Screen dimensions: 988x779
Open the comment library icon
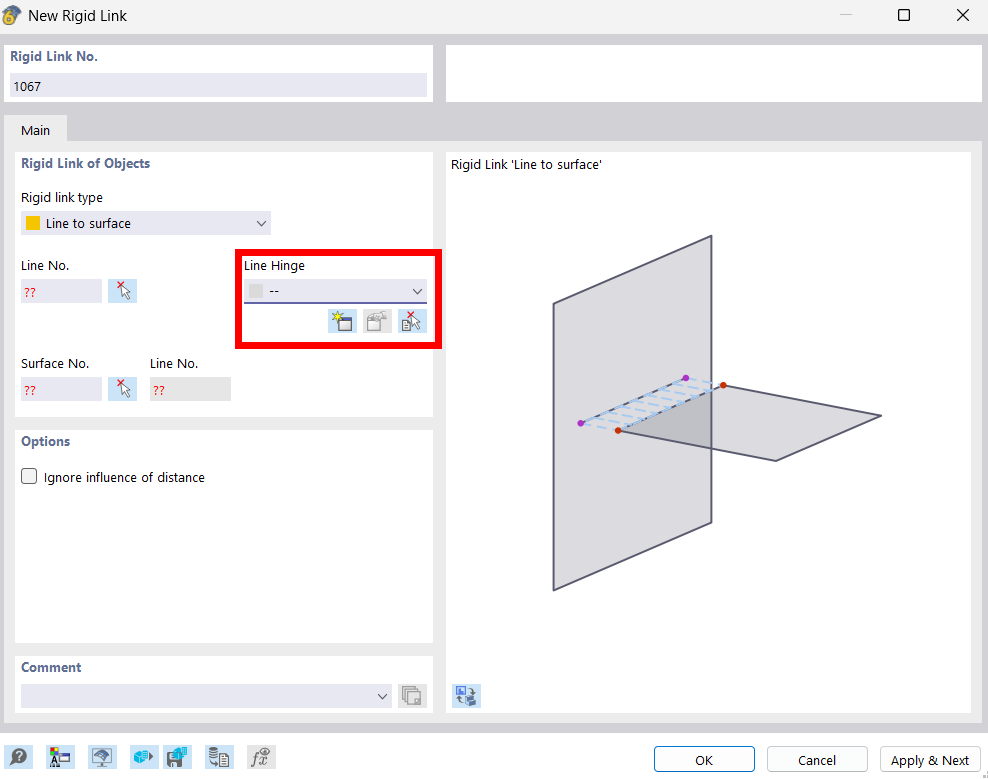point(412,696)
